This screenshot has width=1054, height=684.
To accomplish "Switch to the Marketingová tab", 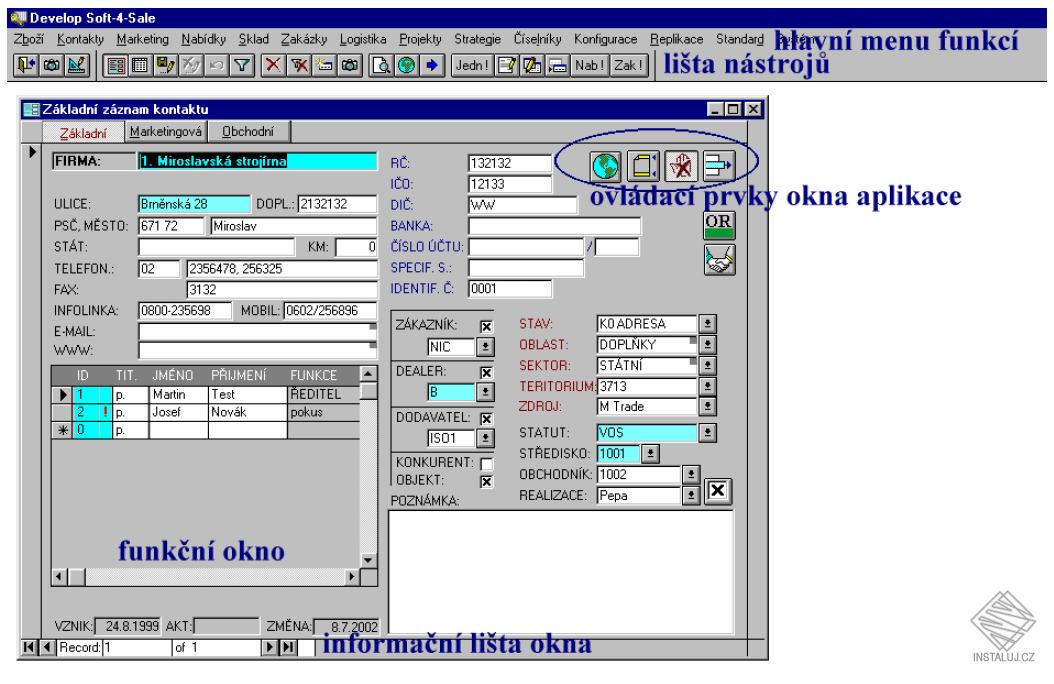I will tap(165, 132).
